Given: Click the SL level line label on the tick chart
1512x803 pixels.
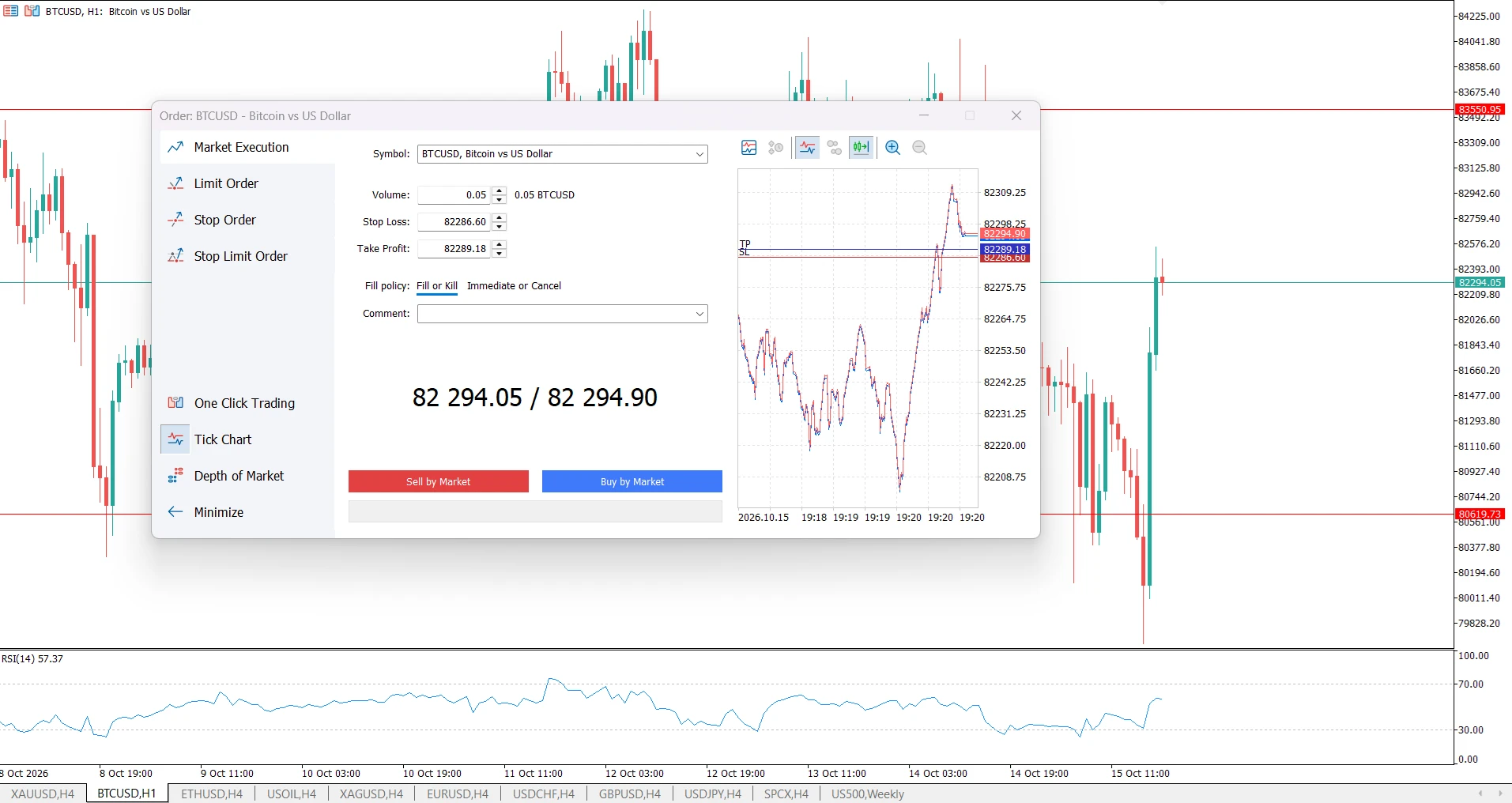Looking at the screenshot, I should 744,252.
